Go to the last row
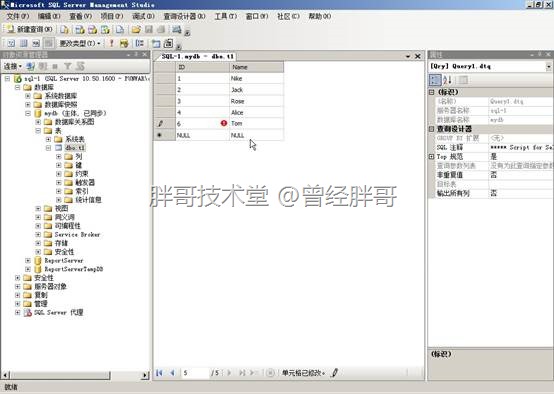This screenshot has width=554, height=394. 242,372
